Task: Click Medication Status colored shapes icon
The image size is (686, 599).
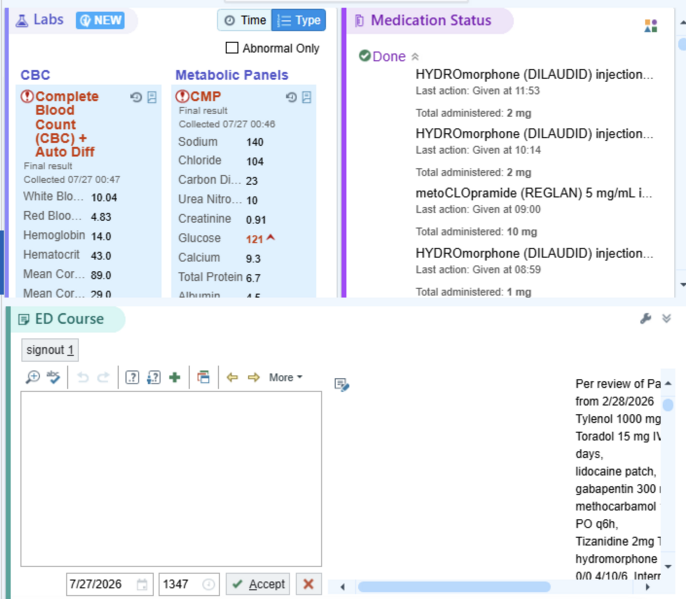Action: point(651,26)
